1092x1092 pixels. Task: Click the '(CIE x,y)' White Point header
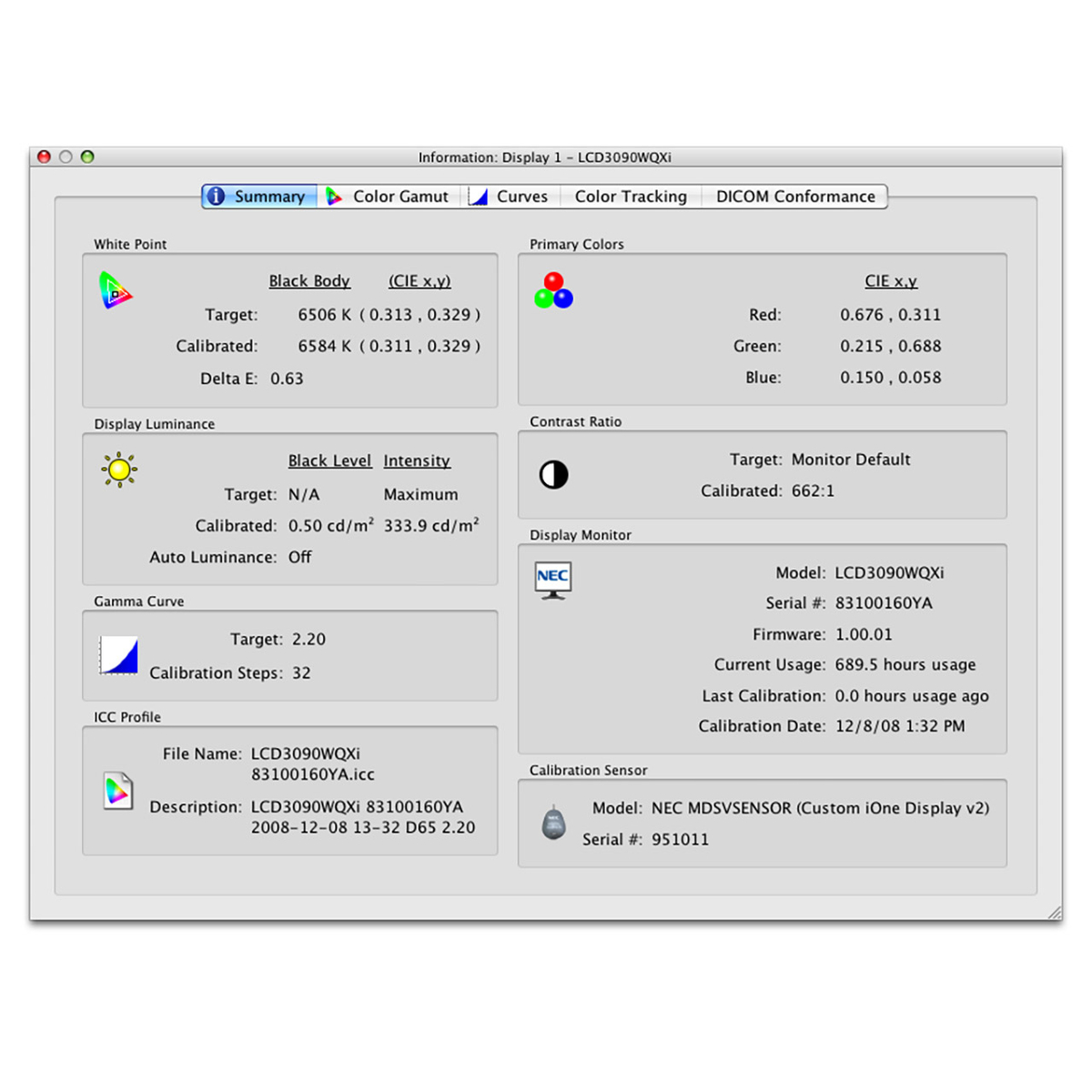[420, 281]
